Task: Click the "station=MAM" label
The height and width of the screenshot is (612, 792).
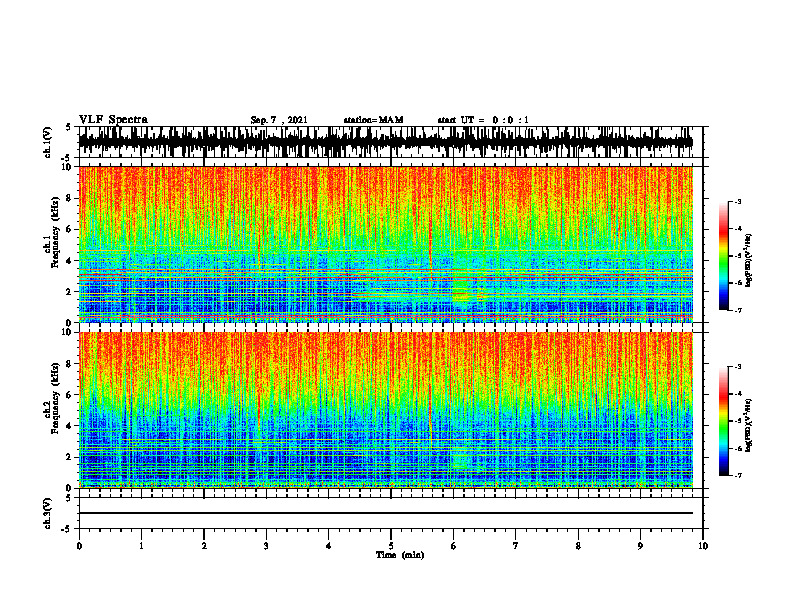Action: pos(373,120)
